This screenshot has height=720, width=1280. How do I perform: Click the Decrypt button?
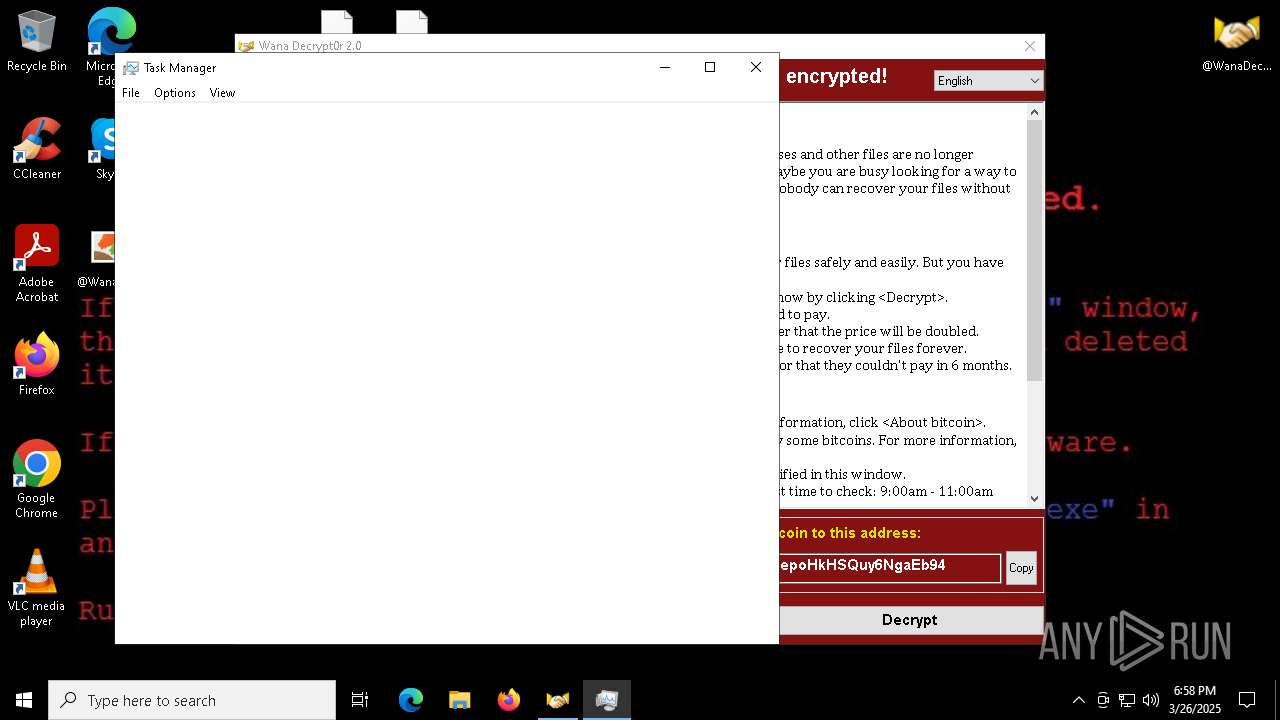[x=909, y=620]
